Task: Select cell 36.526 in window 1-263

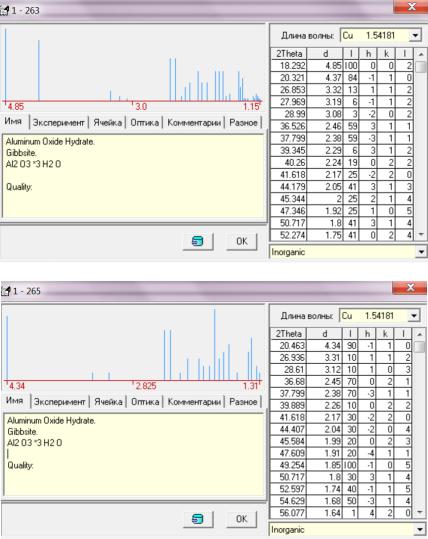Action: click(289, 126)
